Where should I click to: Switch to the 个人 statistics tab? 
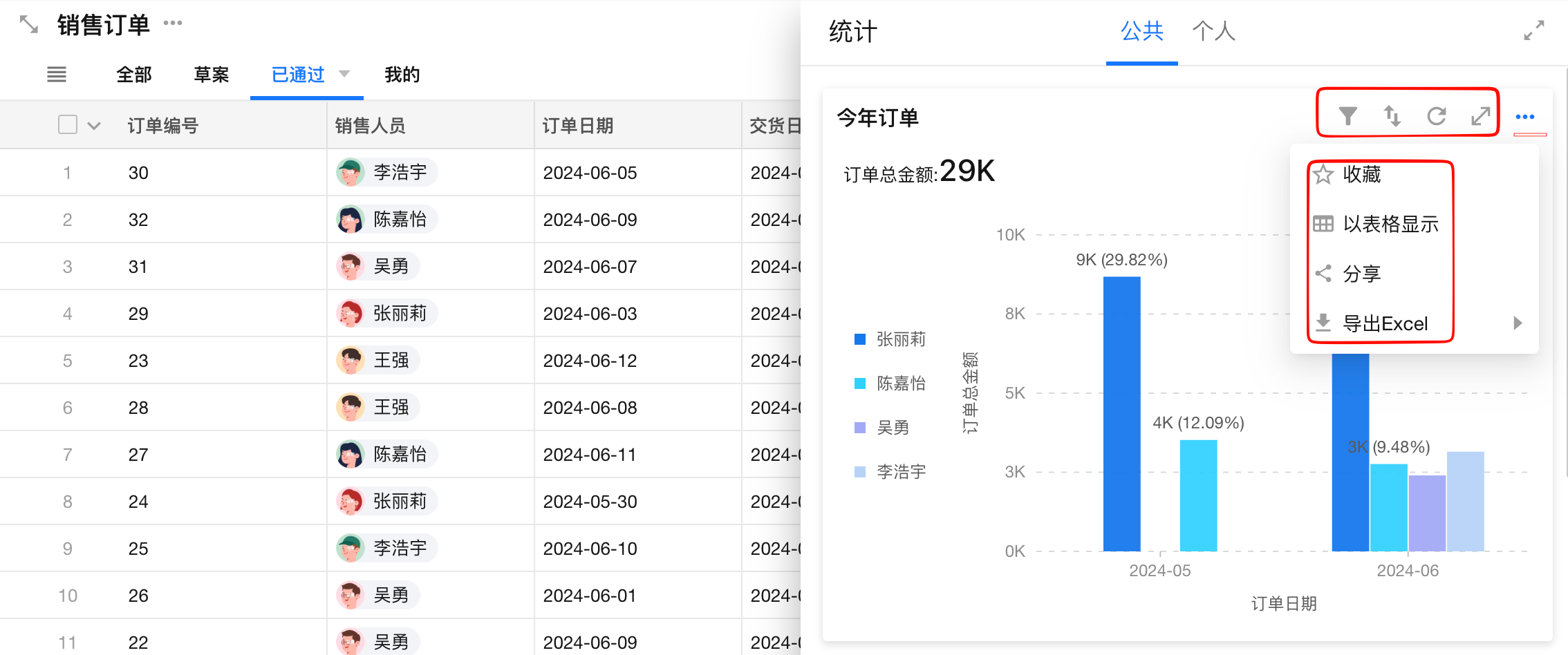click(1213, 31)
